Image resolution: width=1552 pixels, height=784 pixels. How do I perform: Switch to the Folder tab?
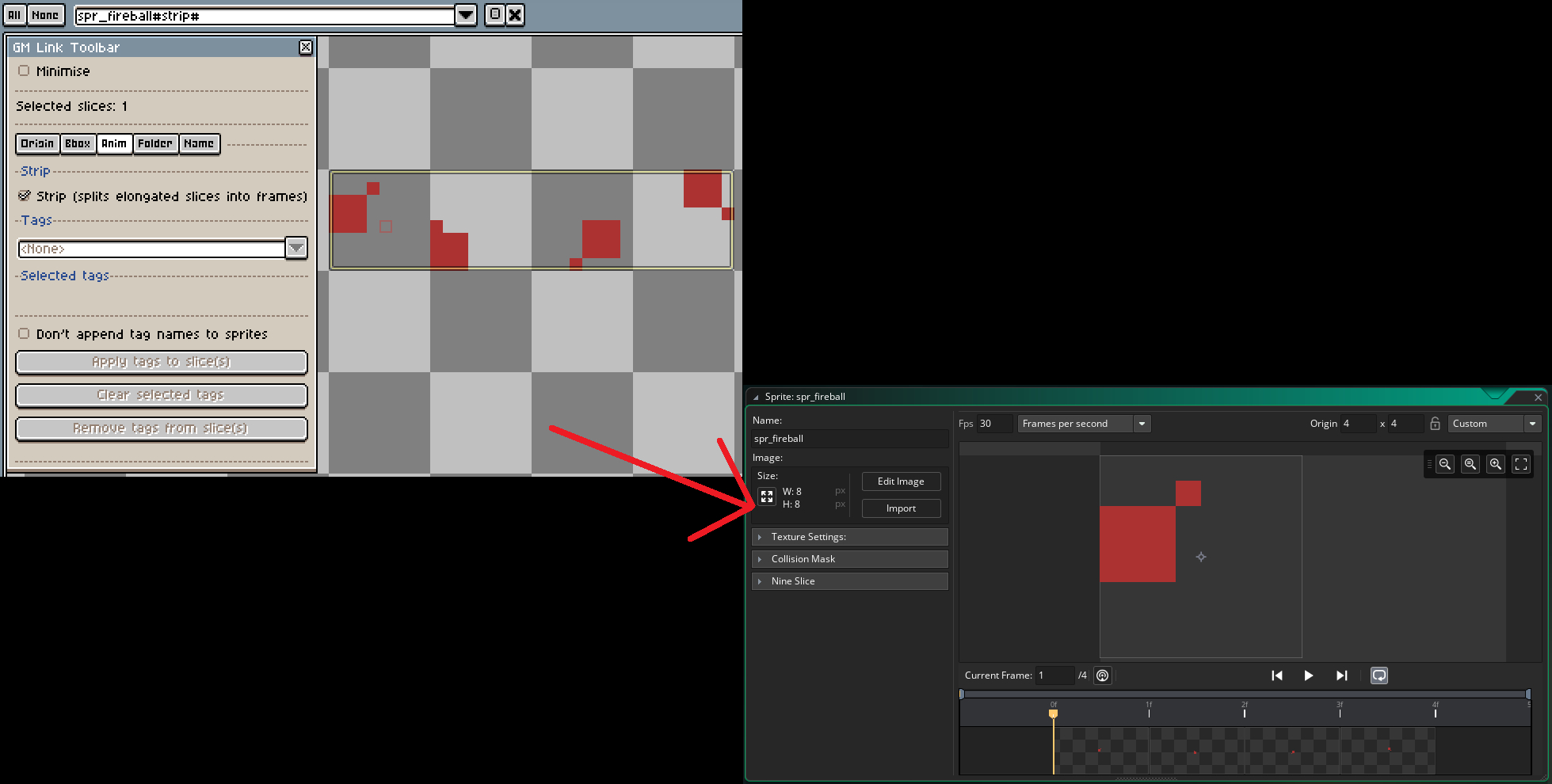pos(154,143)
